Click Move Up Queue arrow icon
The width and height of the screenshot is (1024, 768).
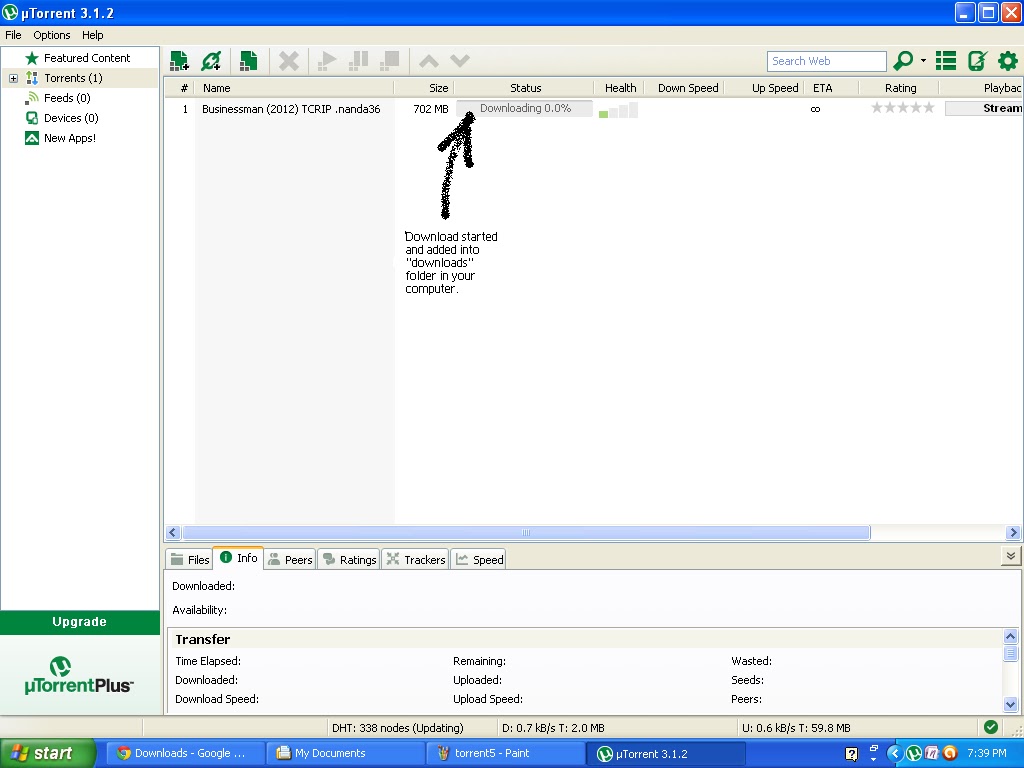pyautogui.click(x=428, y=61)
